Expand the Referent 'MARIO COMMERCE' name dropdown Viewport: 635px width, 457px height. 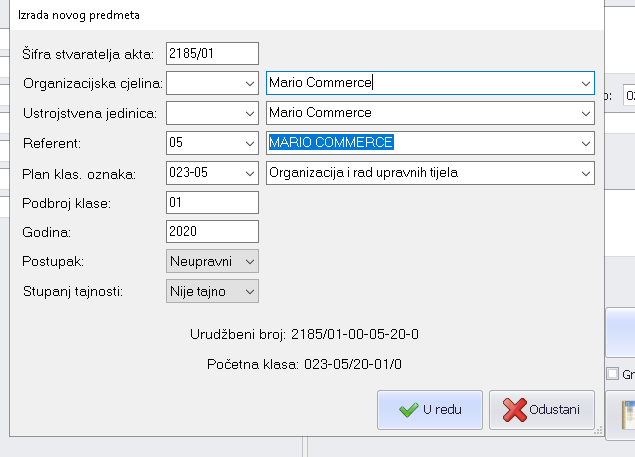584,143
